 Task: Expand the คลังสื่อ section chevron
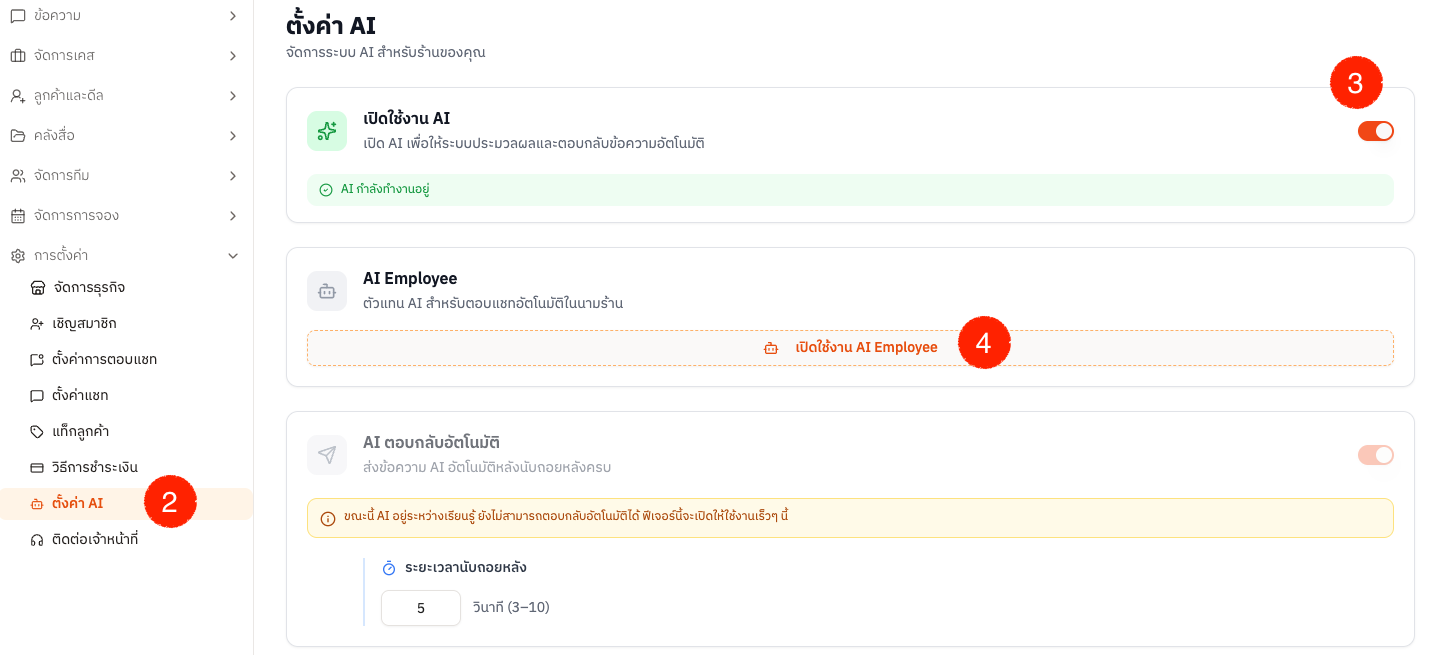(x=233, y=136)
